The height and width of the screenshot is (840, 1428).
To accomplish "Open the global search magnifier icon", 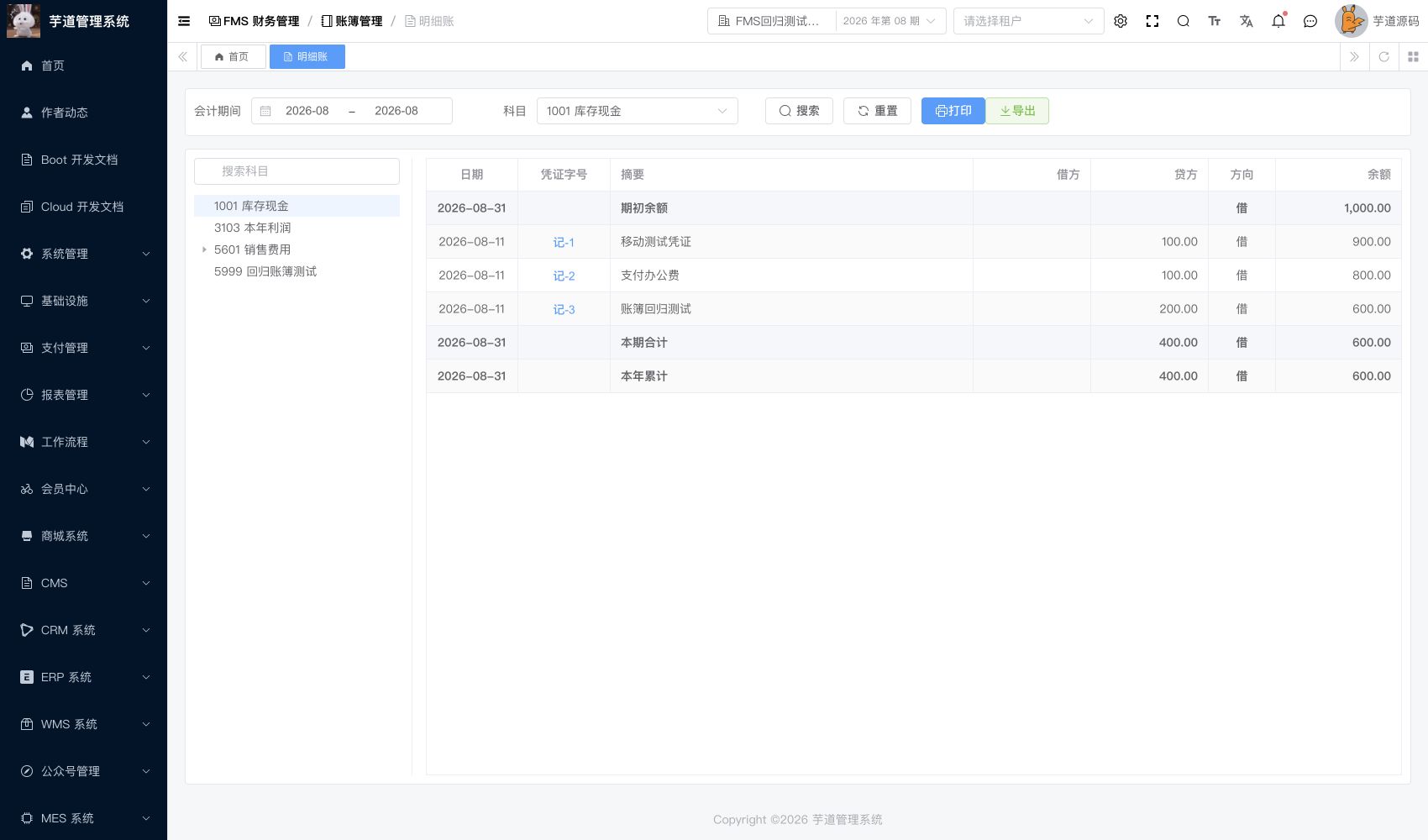I will coord(1184,21).
